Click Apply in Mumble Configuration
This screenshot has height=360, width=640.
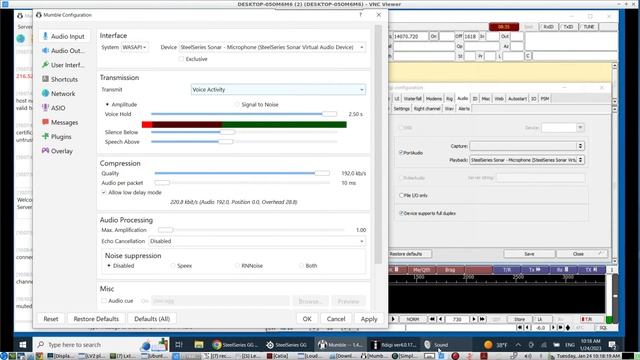[369, 319]
